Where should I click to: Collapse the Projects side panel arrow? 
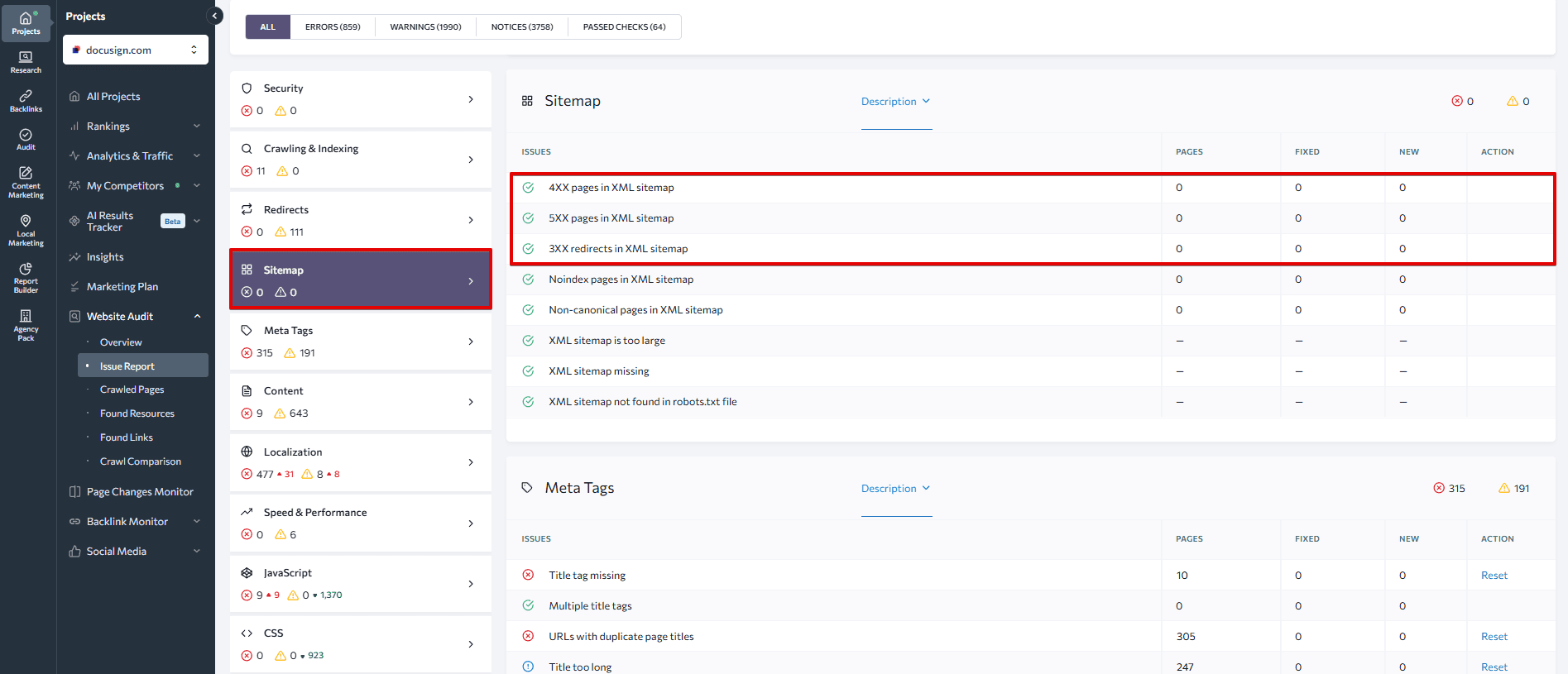[214, 16]
